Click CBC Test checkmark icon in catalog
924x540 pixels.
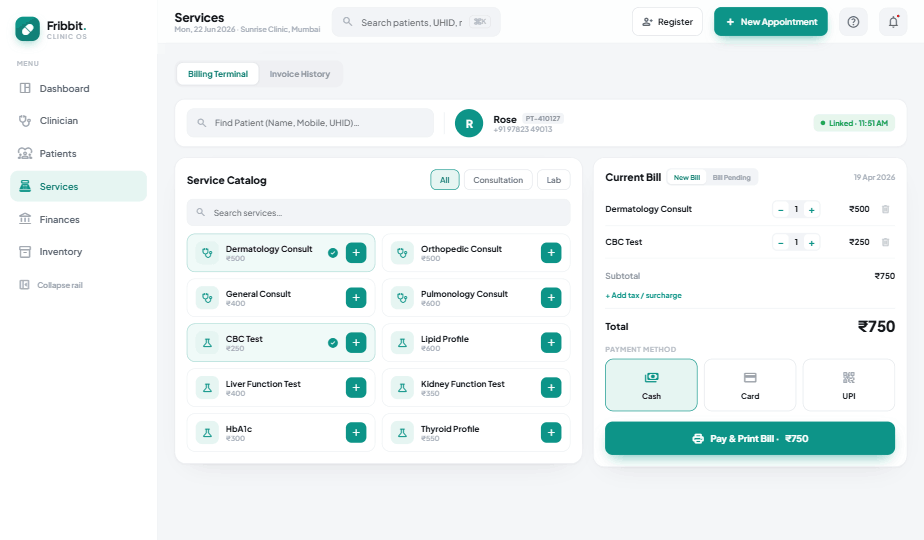(333, 343)
